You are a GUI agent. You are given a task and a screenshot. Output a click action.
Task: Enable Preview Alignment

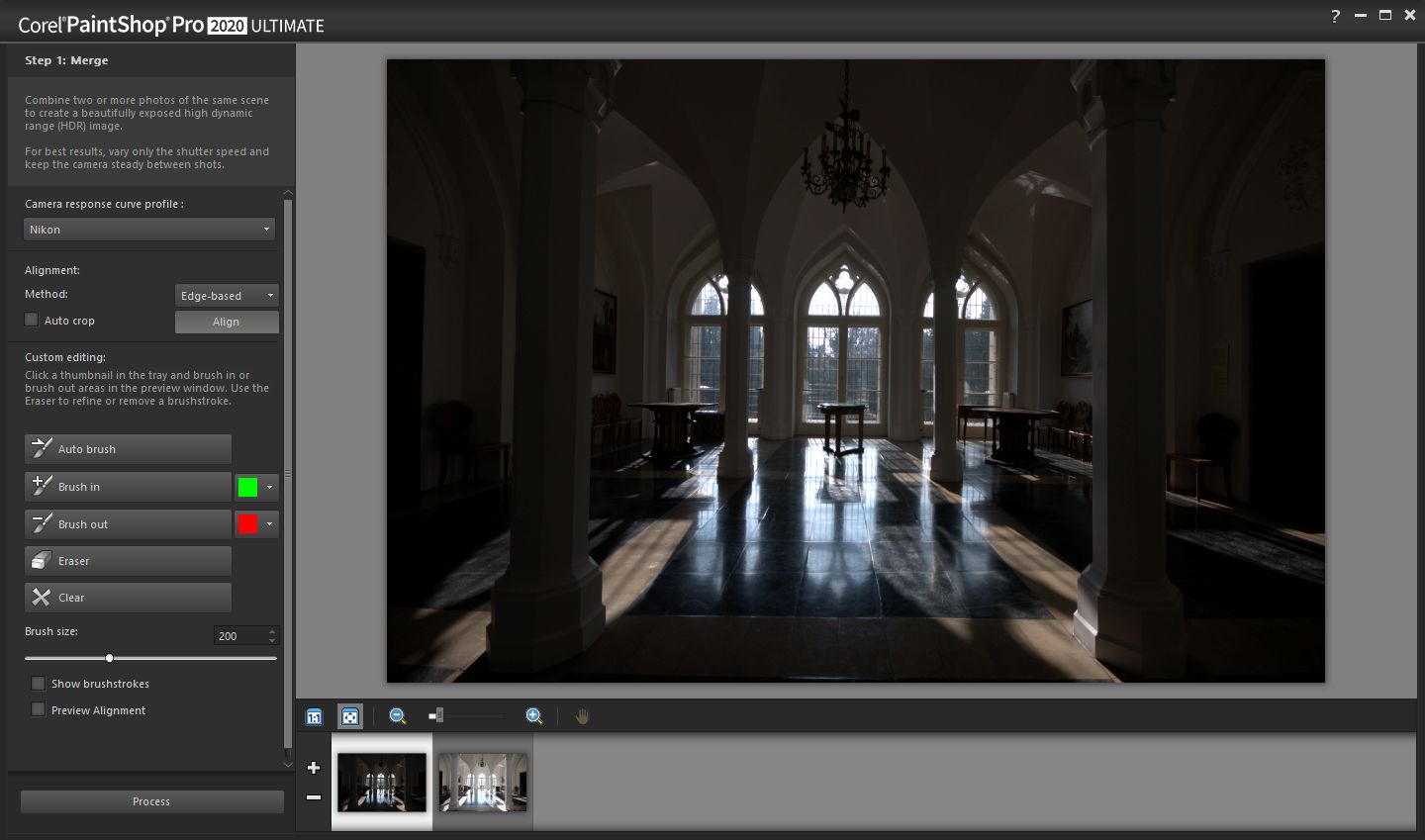(38, 709)
